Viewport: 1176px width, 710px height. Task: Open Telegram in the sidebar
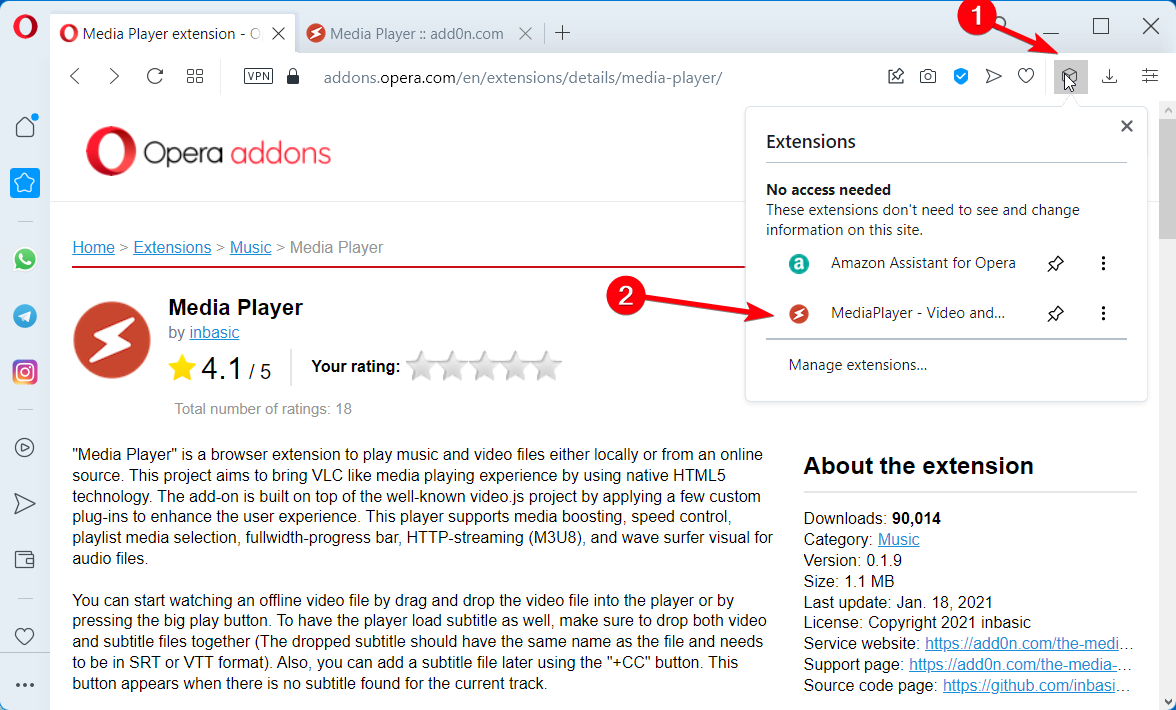coord(25,316)
